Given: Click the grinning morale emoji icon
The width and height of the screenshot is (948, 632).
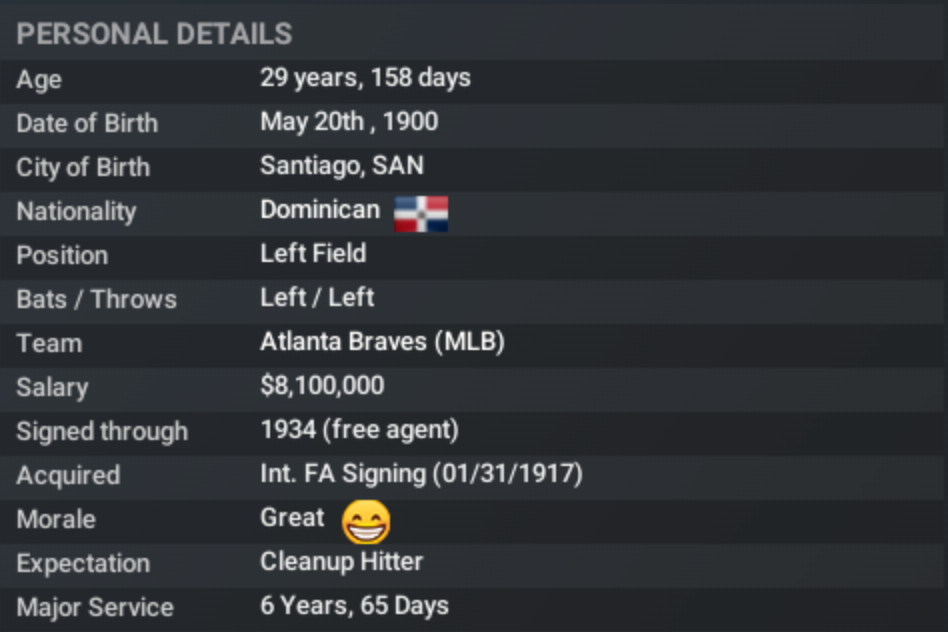Looking at the screenshot, I should [x=366, y=521].
